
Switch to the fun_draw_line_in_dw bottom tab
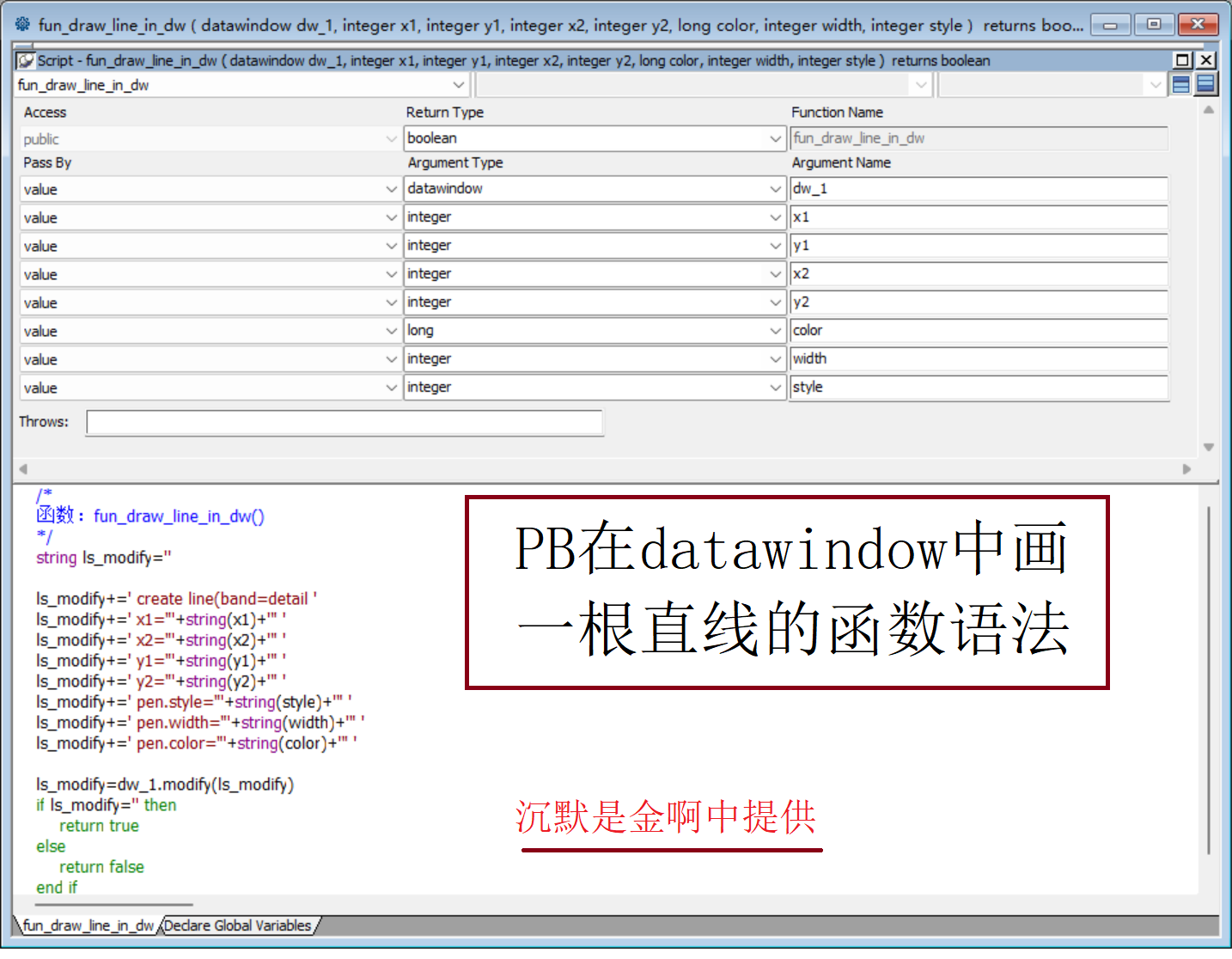click(x=88, y=925)
